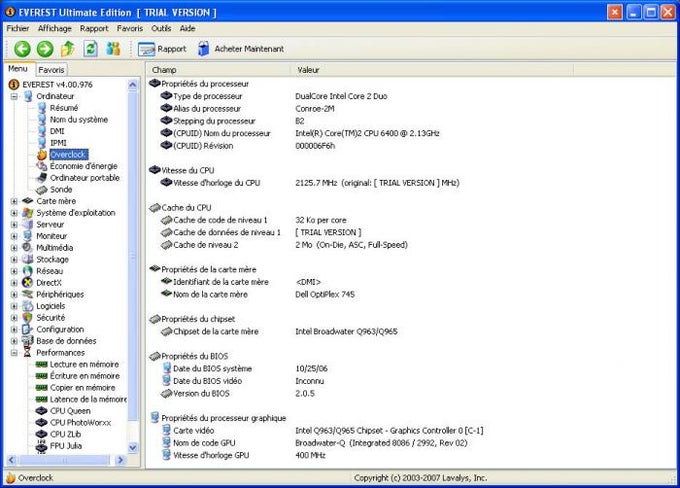680x488 pixels.
Task: Click the Base de données icon
Action: (28, 341)
